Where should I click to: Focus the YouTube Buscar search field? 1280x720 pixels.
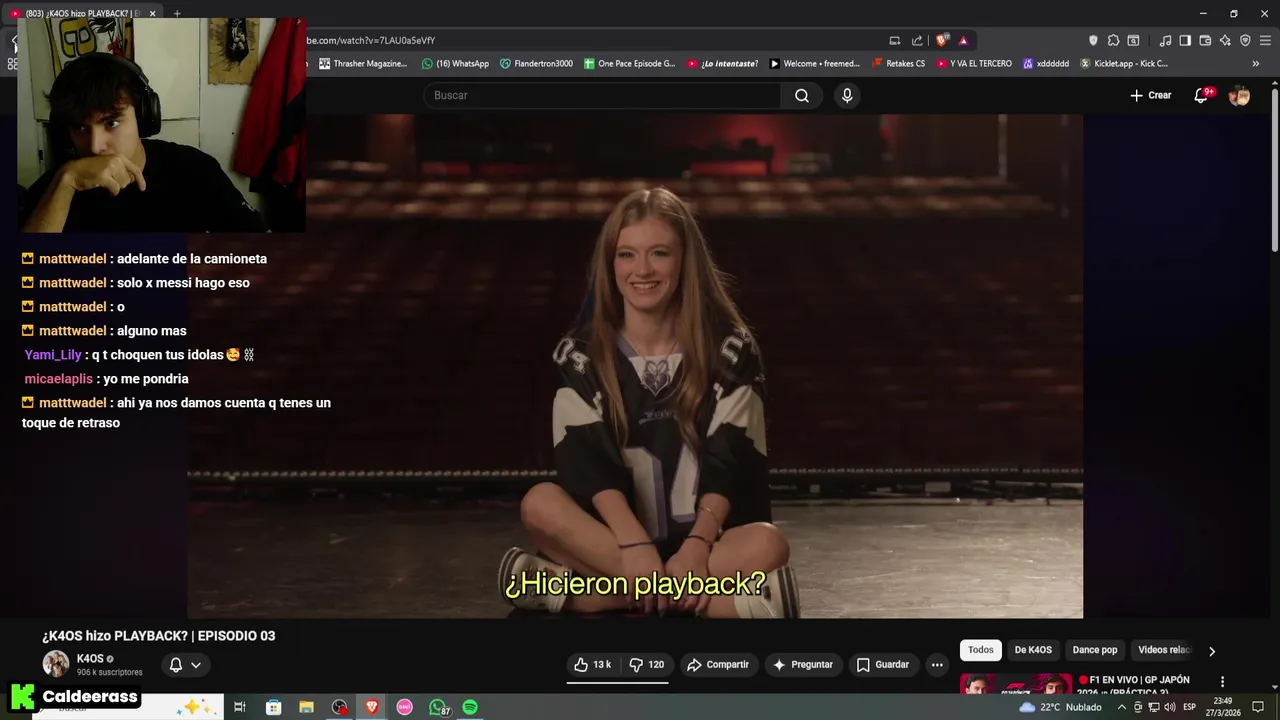[x=602, y=95]
